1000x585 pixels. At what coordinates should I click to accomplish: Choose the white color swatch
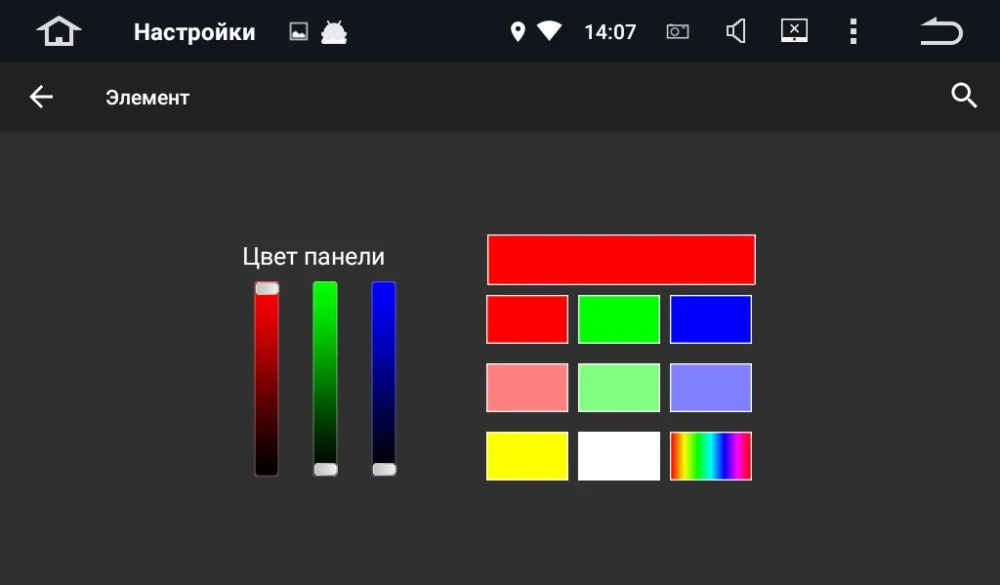(x=619, y=456)
